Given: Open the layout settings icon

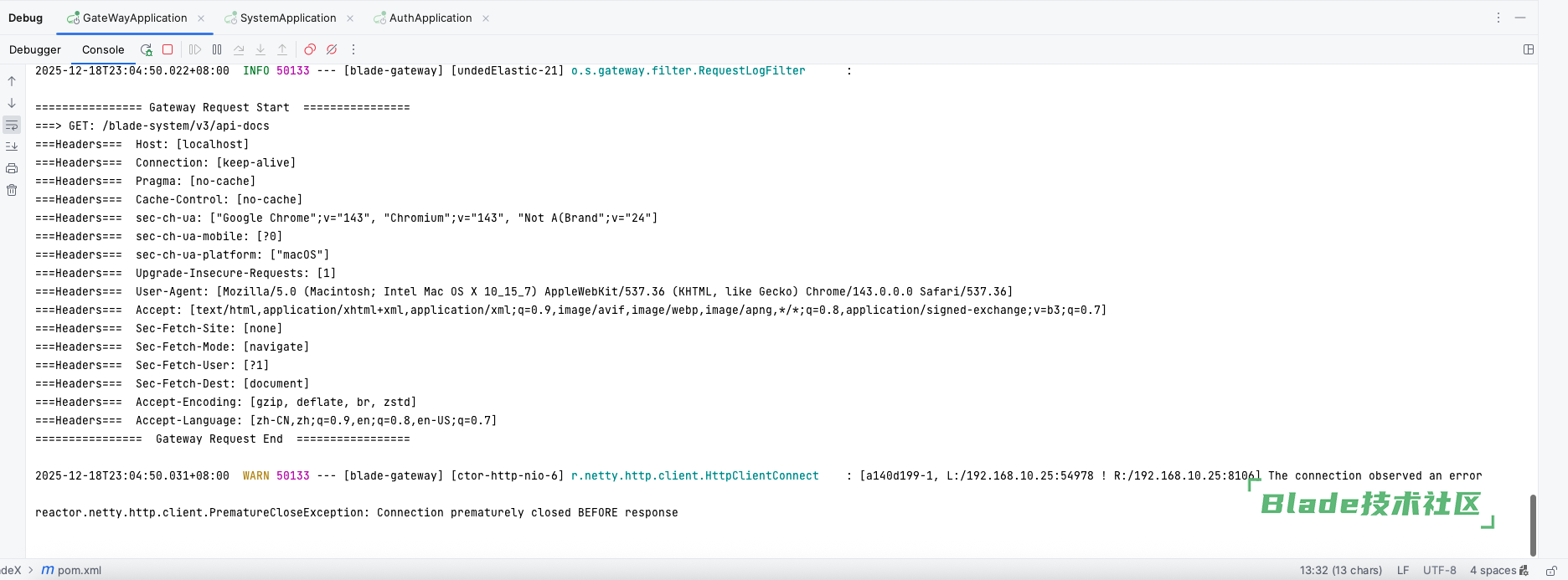Looking at the screenshot, I should tap(1529, 50).
